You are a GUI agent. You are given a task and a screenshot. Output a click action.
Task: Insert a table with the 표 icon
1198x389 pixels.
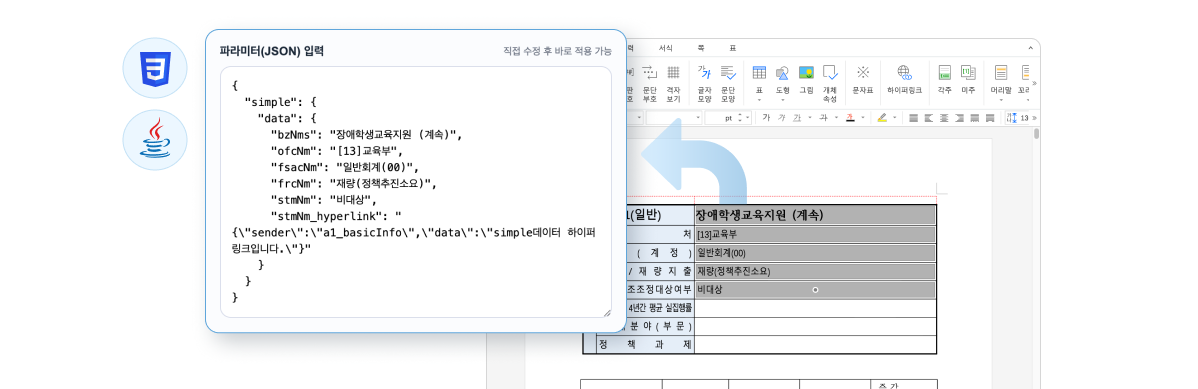coord(759,73)
